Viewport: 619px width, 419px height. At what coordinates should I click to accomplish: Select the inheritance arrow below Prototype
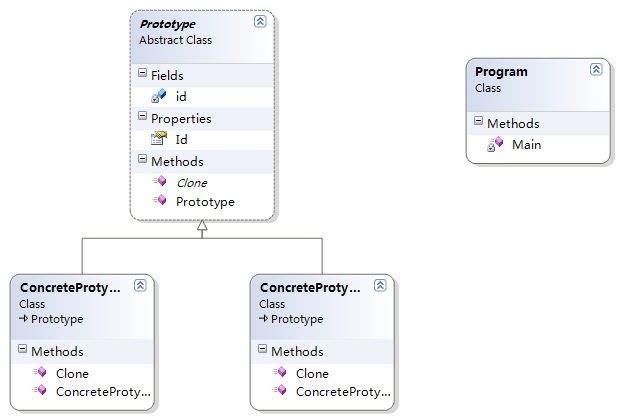(202, 226)
